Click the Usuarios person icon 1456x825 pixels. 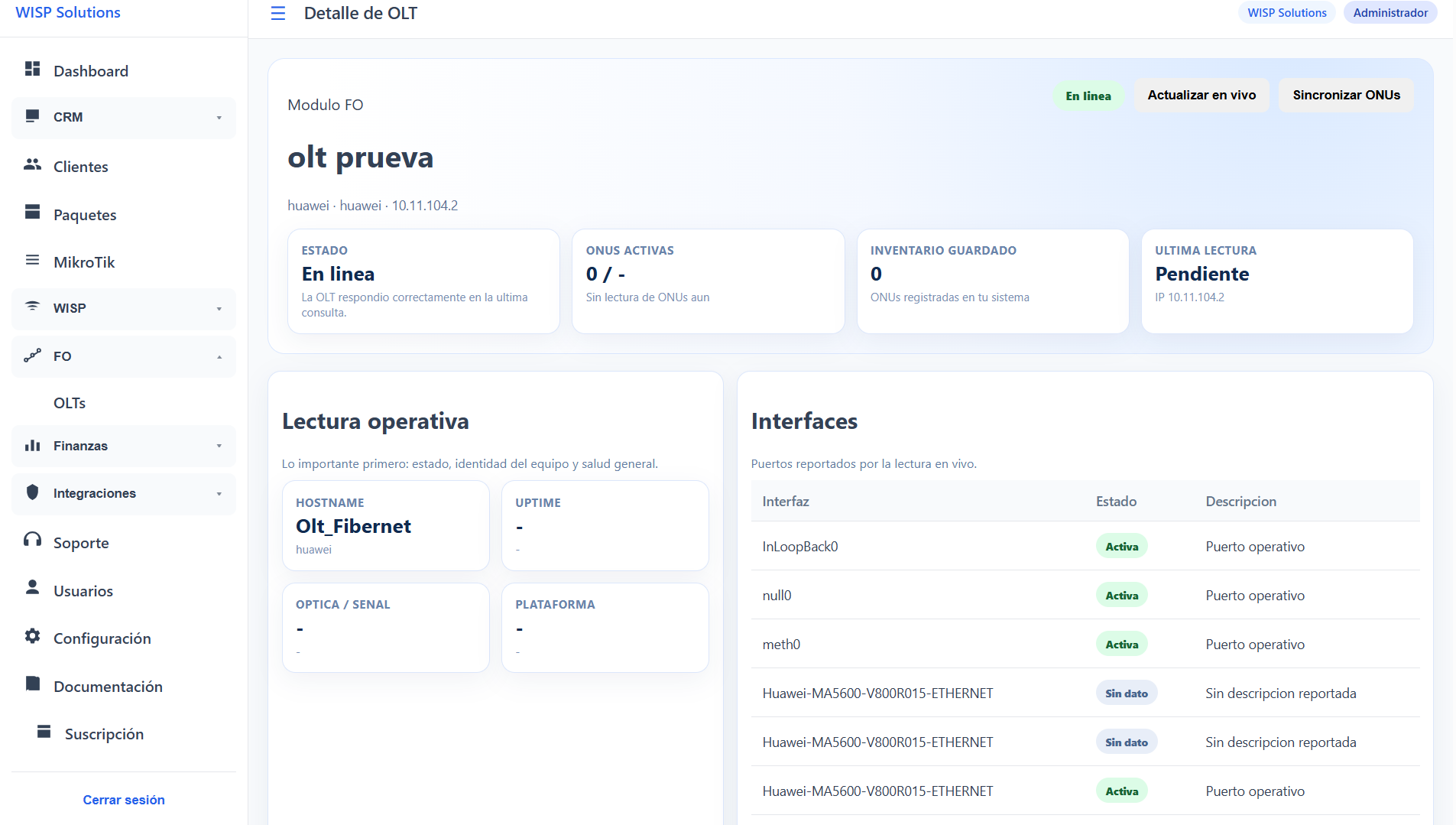[32, 588]
